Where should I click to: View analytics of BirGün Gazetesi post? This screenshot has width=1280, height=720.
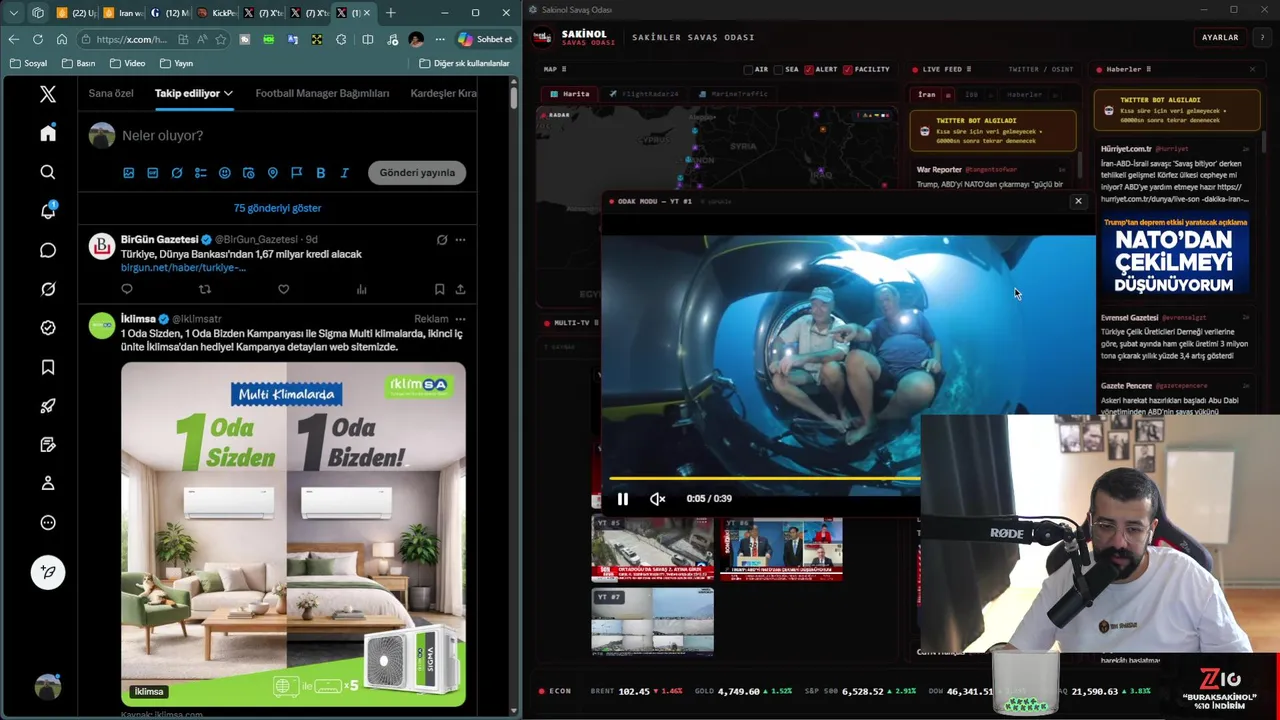pyautogui.click(x=362, y=289)
